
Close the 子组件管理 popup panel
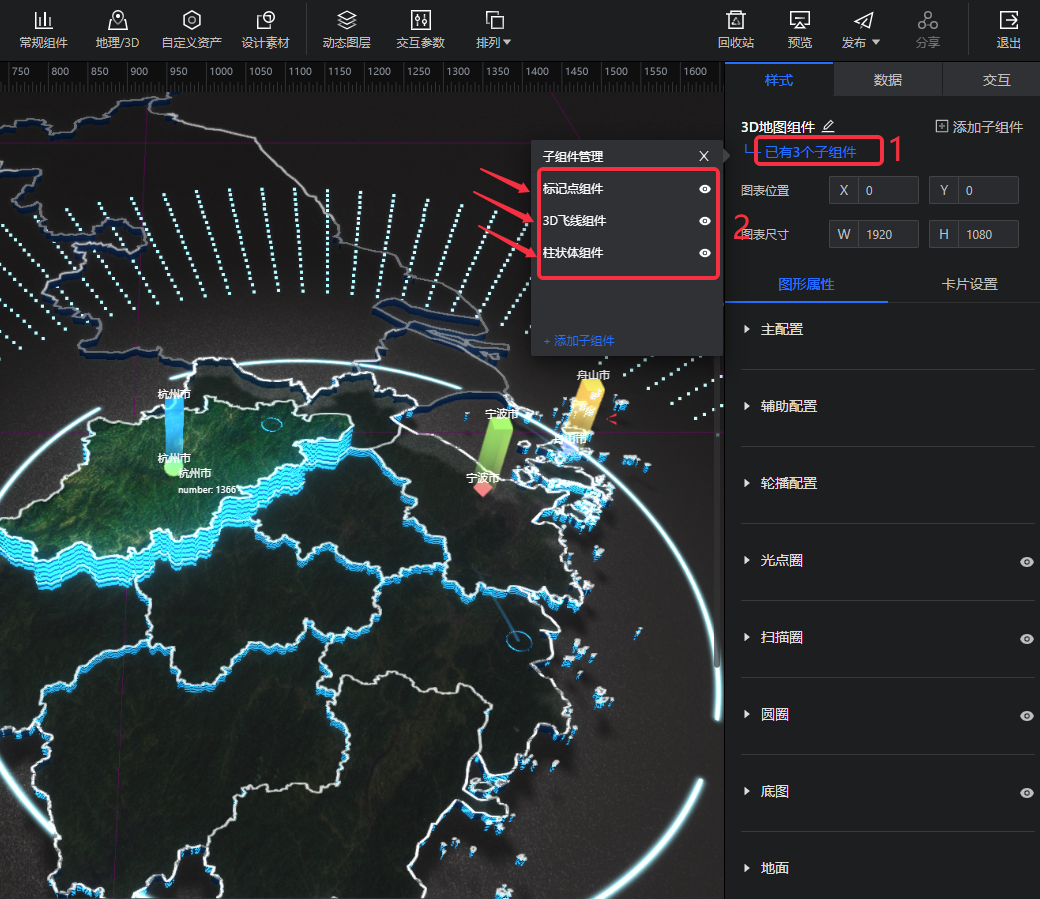(704, 156)
